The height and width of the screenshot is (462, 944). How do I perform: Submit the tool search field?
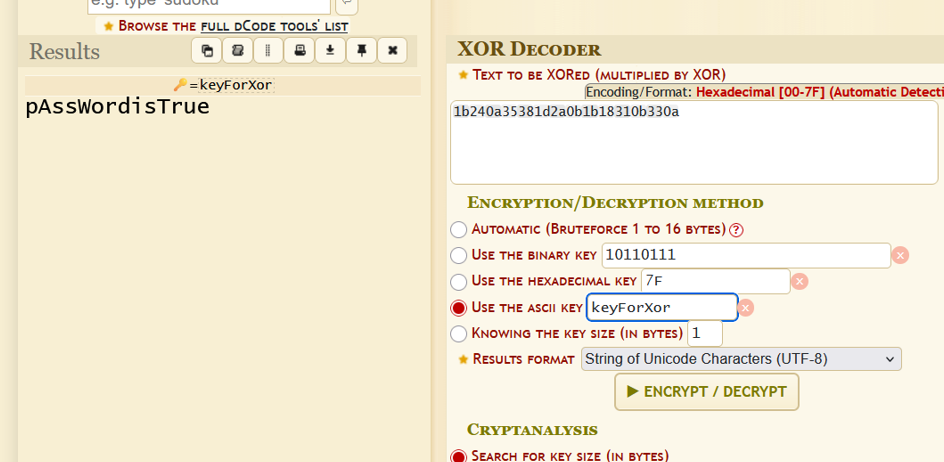pos(346,4)
